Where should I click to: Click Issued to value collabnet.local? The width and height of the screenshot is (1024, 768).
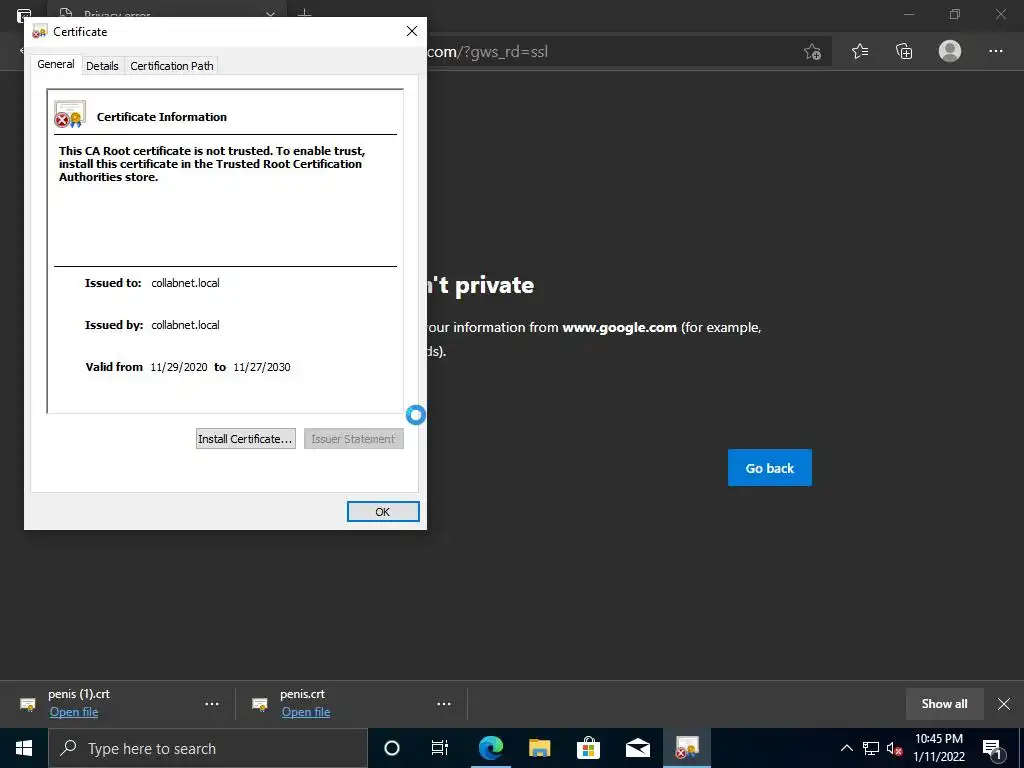pyautogui.click(x=185, y=283)
